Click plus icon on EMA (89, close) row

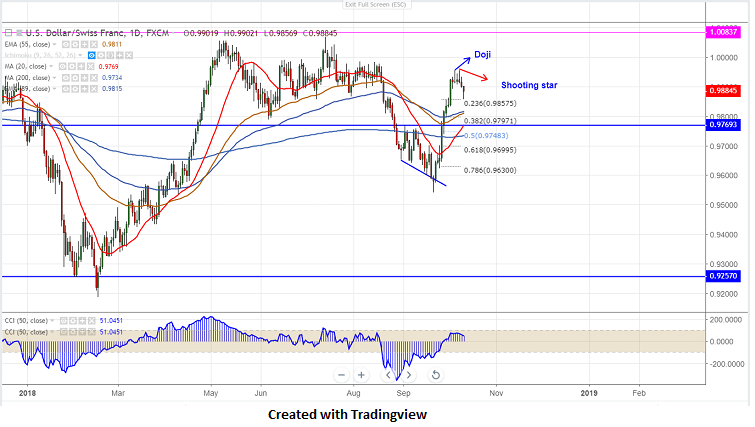click(85, 89)
